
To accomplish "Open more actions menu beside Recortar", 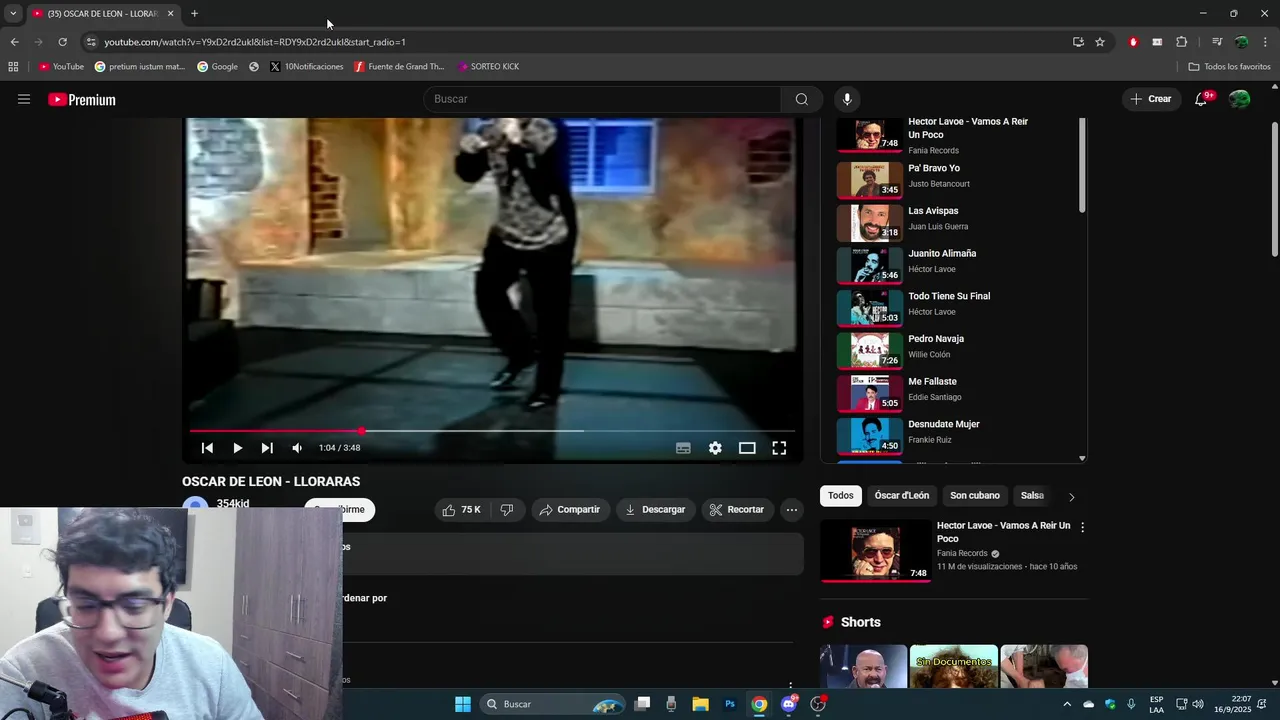I will (x=792, y=510).
